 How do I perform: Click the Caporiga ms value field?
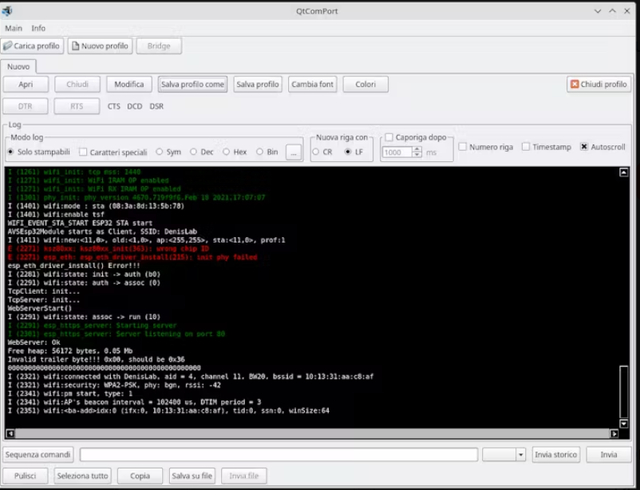[398, 152]
